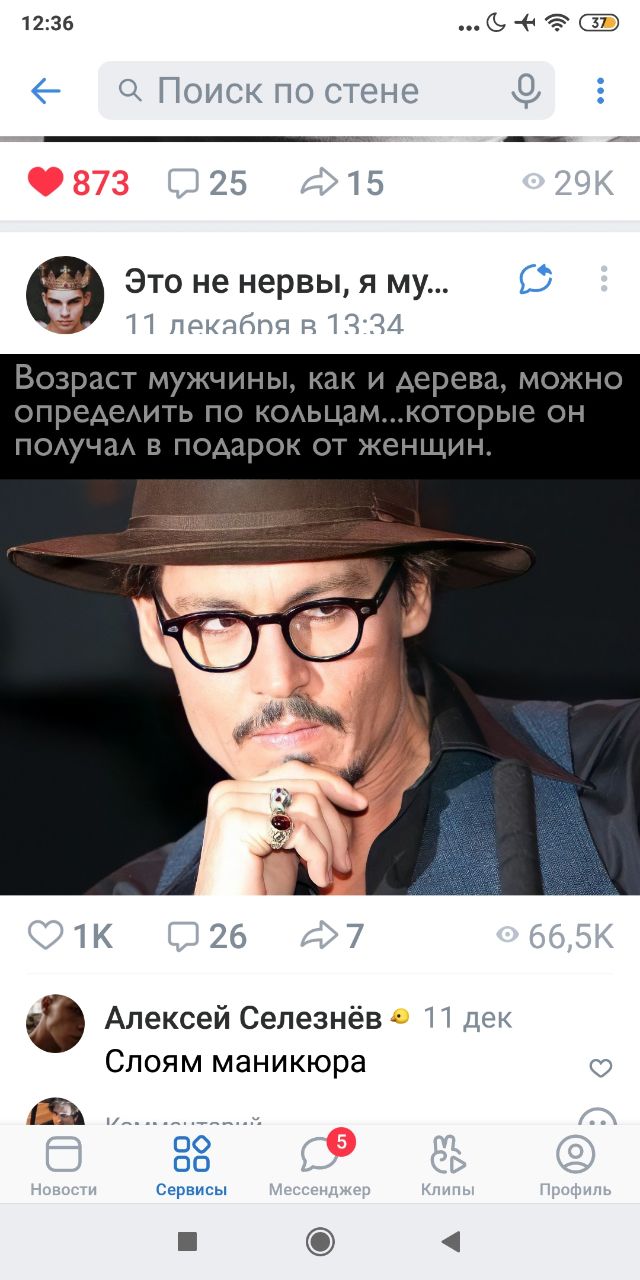
Task: Expand post options three-dot menu
Action: 603,279
